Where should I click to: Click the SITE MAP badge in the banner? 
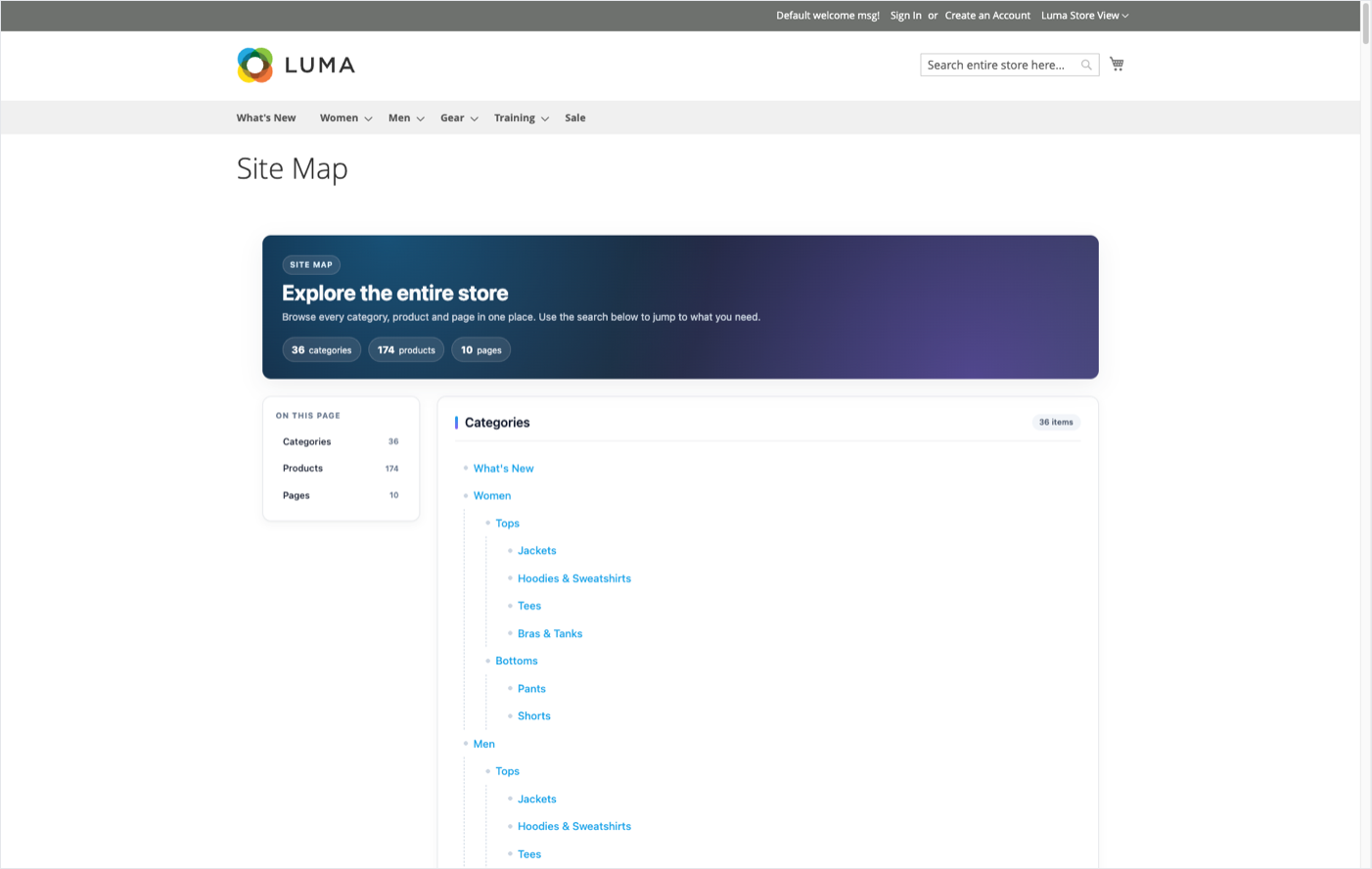[x=311, y=264]
